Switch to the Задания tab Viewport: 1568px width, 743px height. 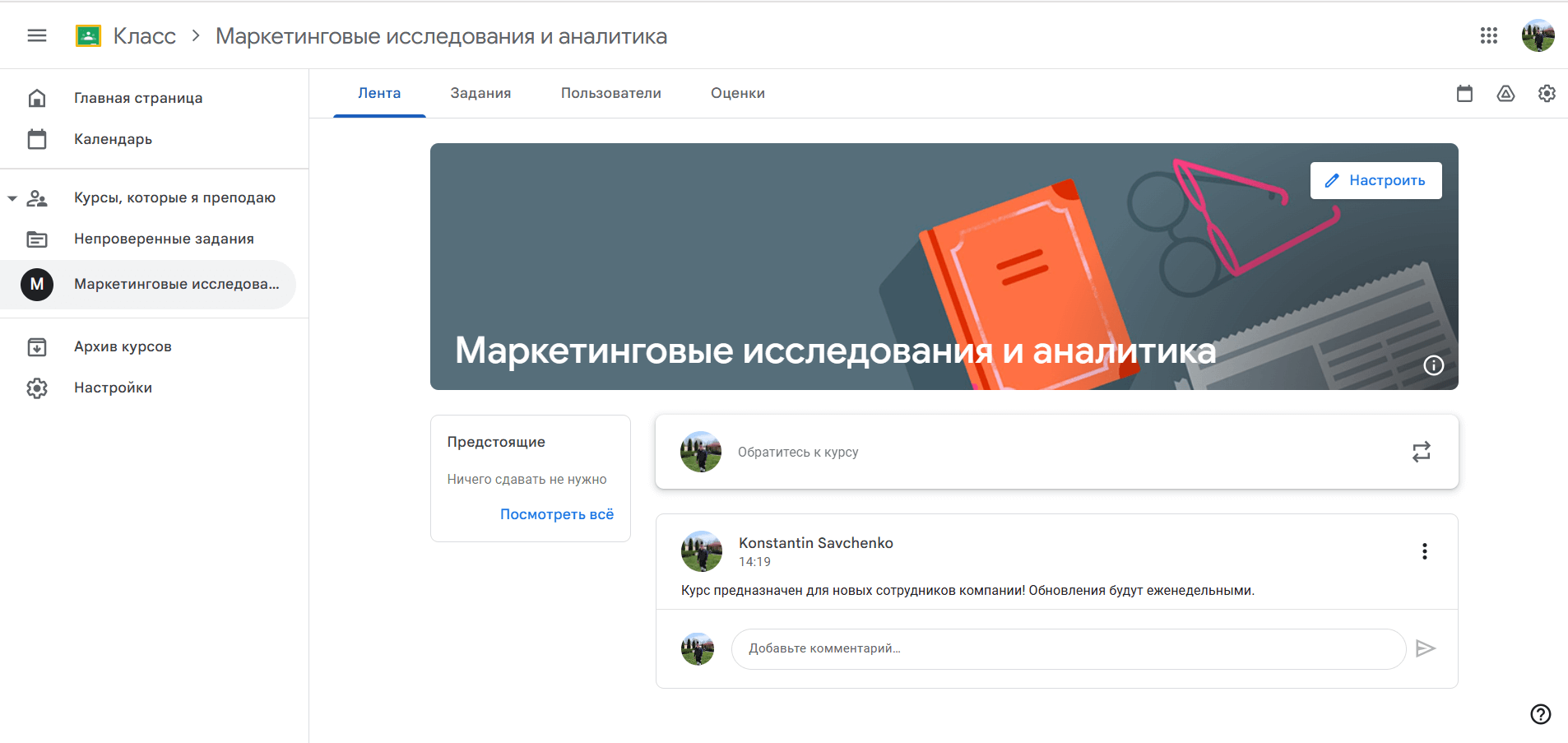[480, 93]
